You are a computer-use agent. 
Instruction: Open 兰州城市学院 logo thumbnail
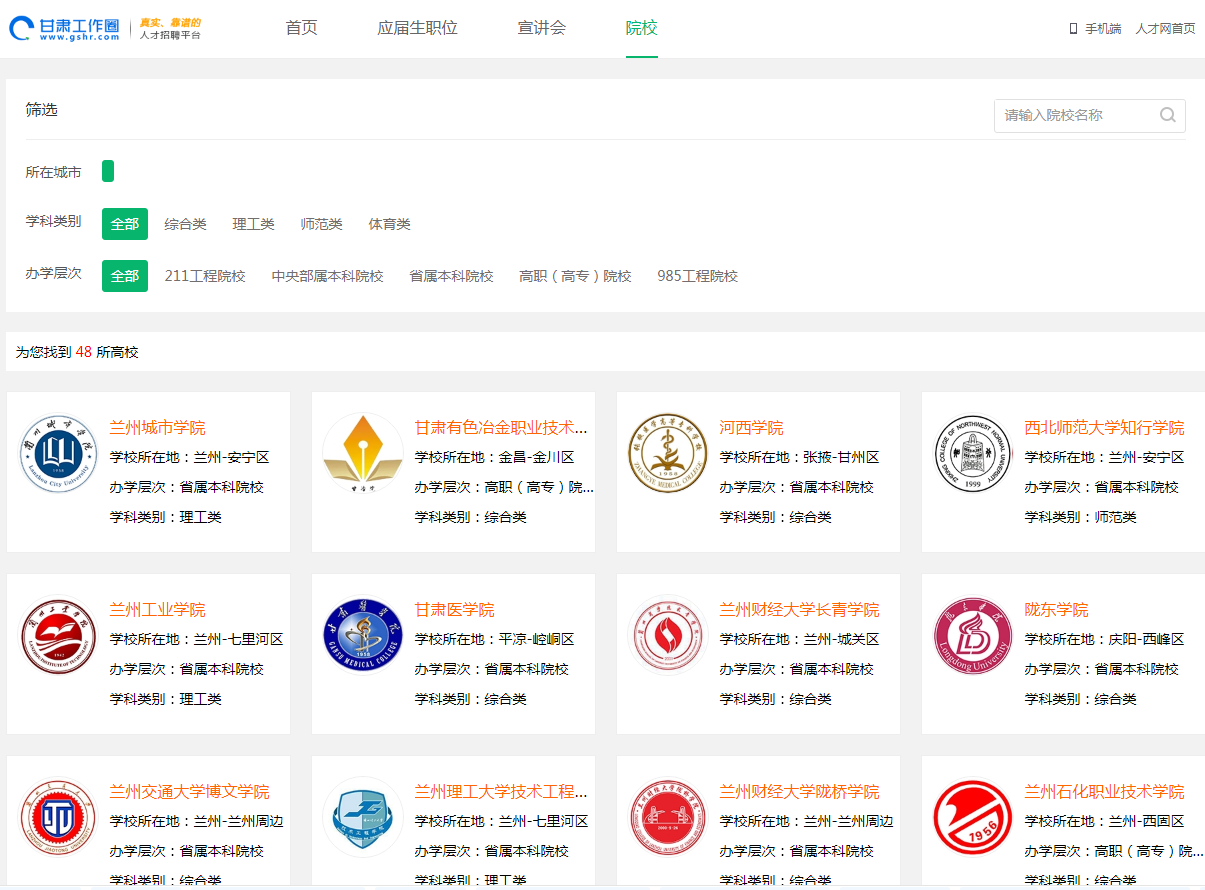tap(59, 454)
